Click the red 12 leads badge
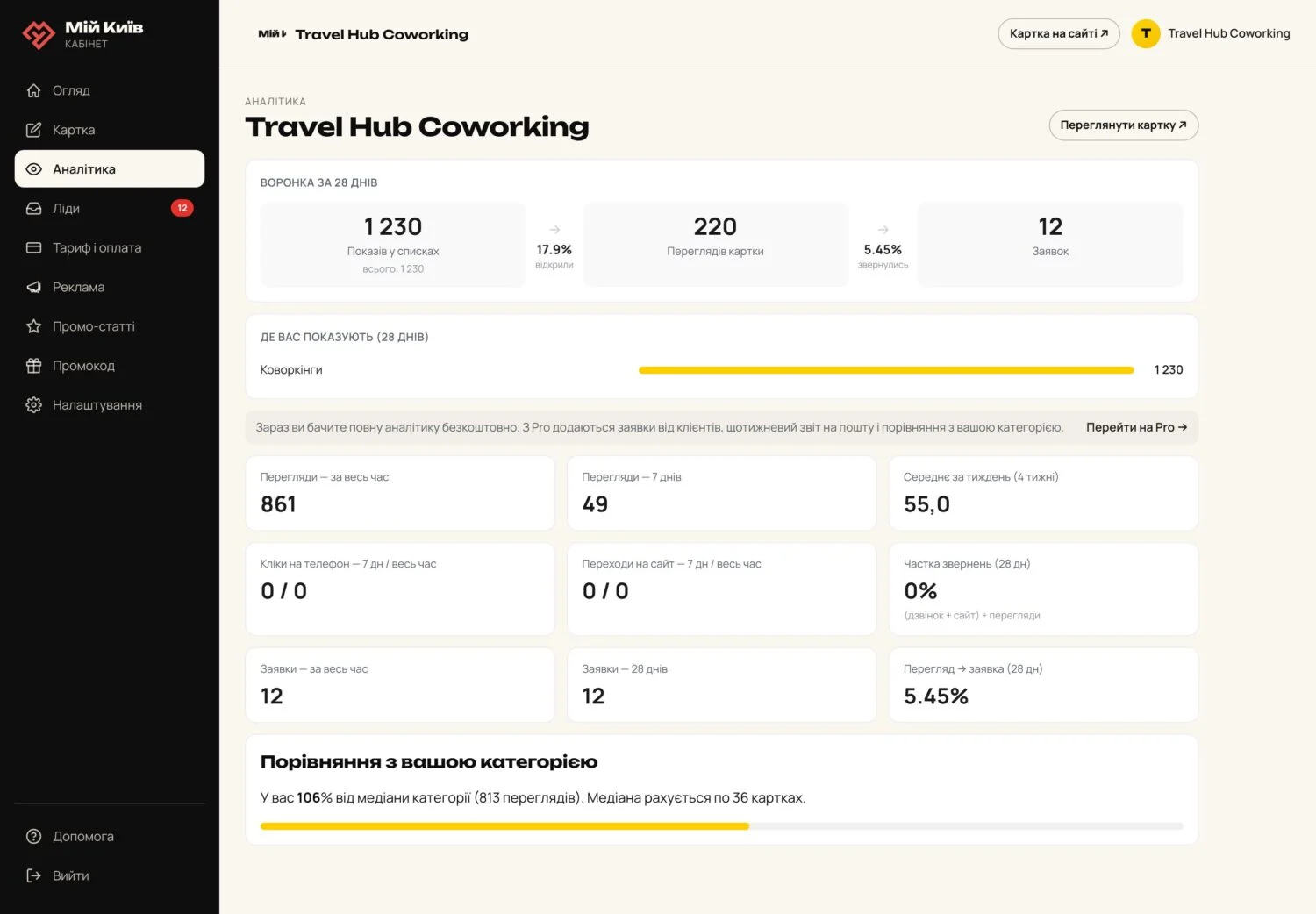1316x914 pixels. [182, 208]
